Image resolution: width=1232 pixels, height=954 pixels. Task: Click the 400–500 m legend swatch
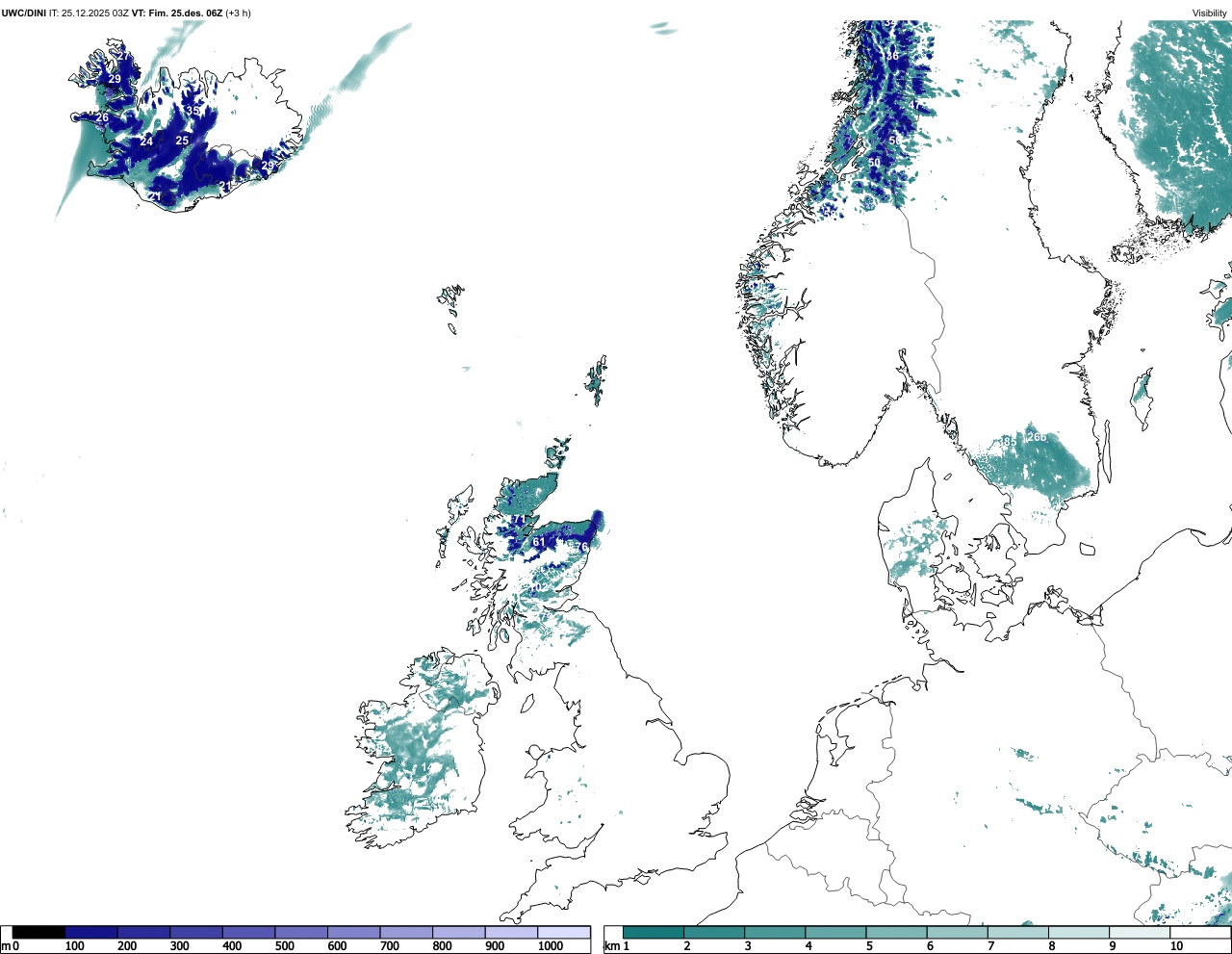point(249,933)
